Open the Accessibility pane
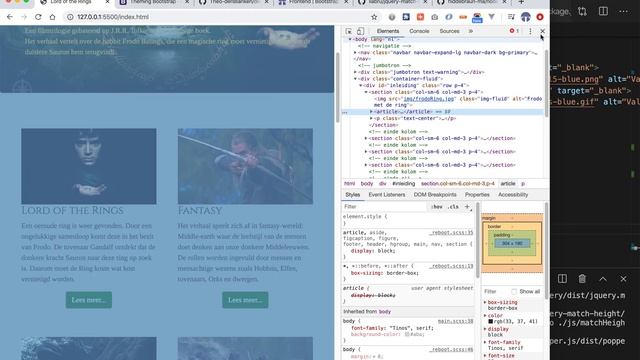The width and height of the screenshot is (640, 360). 513,195
